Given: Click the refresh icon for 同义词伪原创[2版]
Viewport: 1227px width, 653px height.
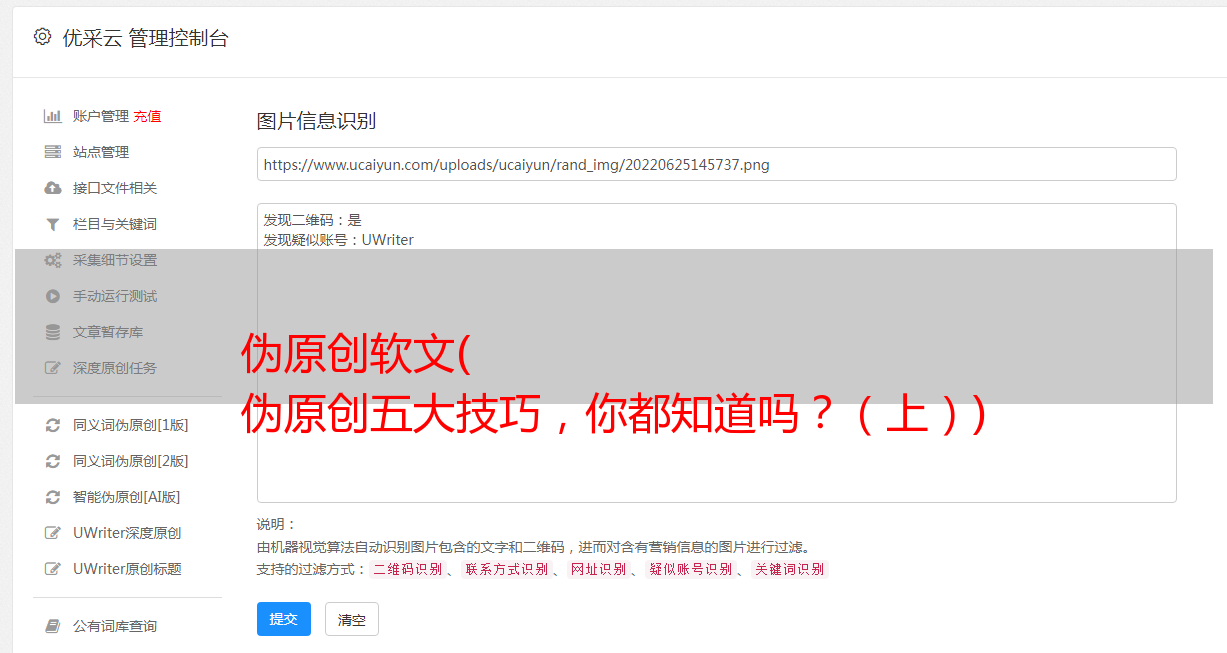Looking at the screenshot, I should pos(53,461).
